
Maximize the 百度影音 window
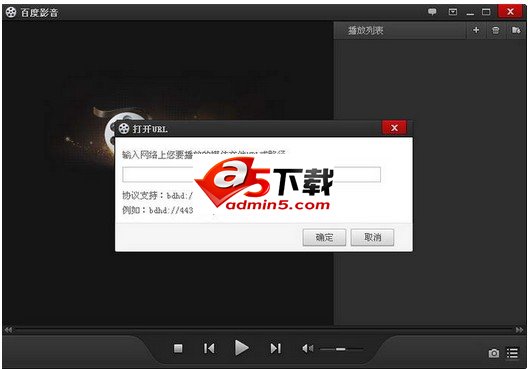pos(486,12)
